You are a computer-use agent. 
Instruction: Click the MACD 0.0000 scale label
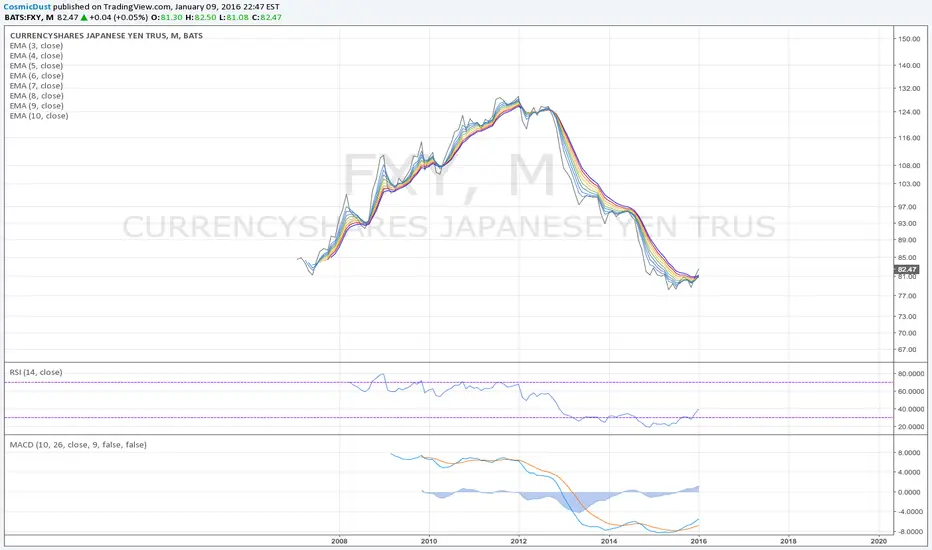[x=910, y=492]
